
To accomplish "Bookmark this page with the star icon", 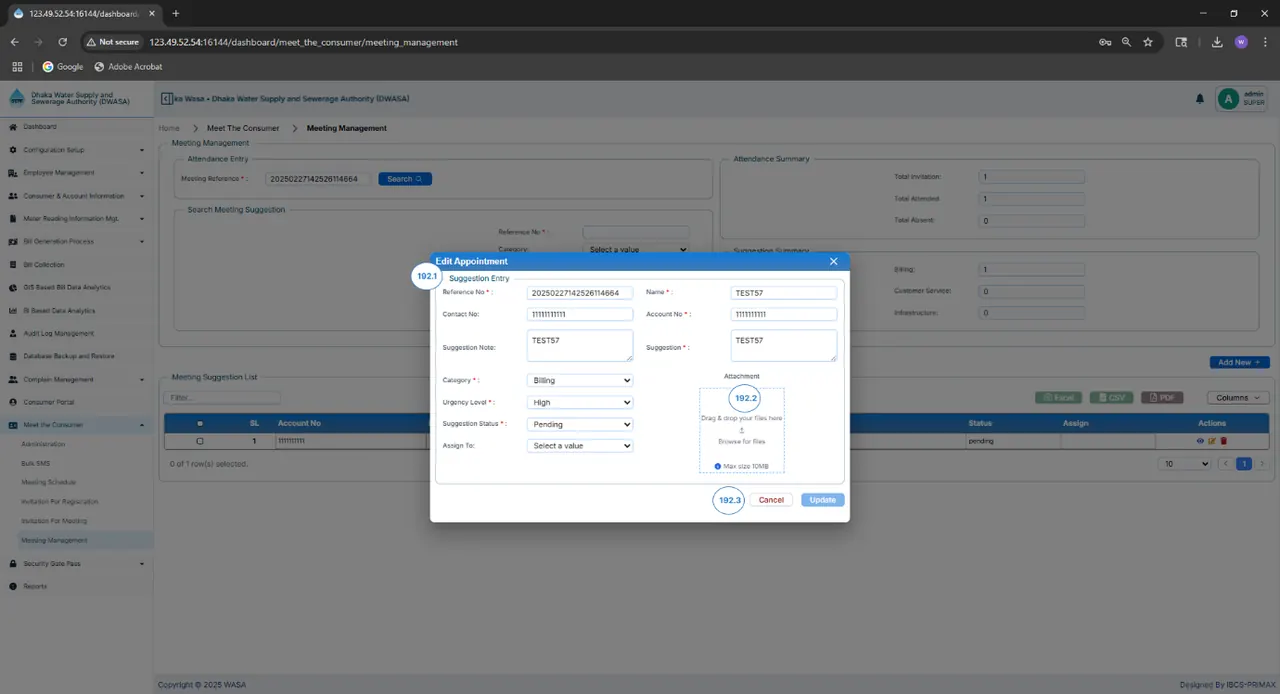I will click(x=1148, y=42).
